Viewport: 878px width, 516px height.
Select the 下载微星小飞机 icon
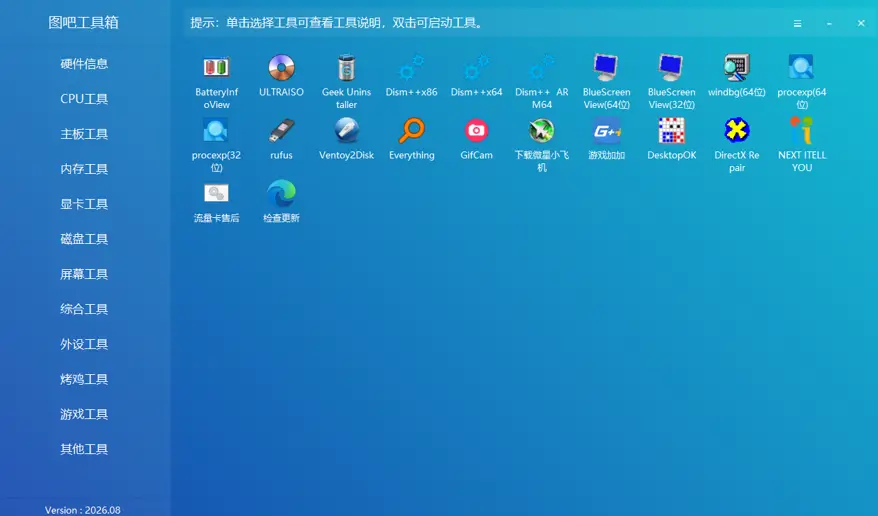(541, 130)
